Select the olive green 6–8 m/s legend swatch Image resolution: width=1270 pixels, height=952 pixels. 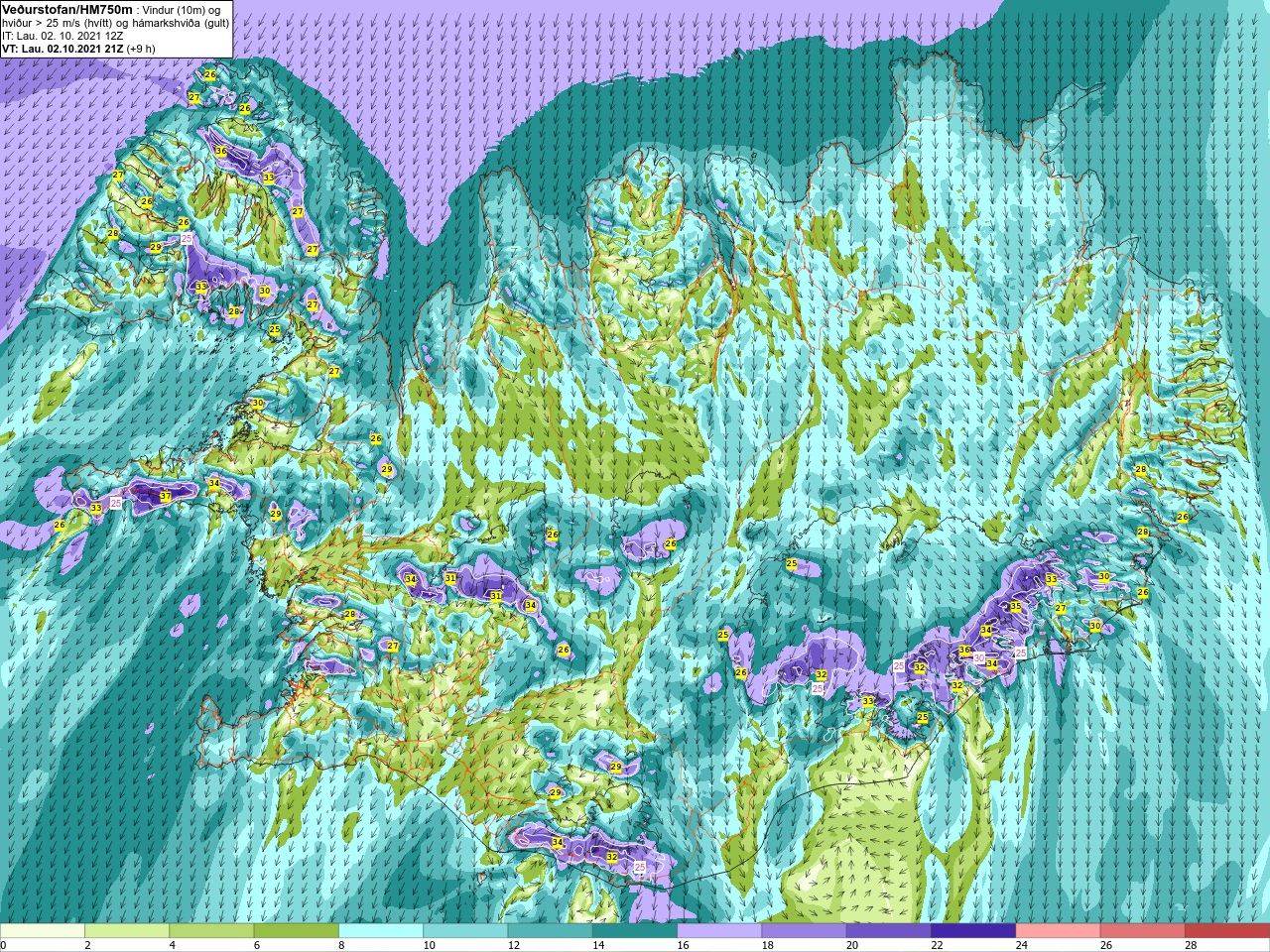[x=296, y=931]
